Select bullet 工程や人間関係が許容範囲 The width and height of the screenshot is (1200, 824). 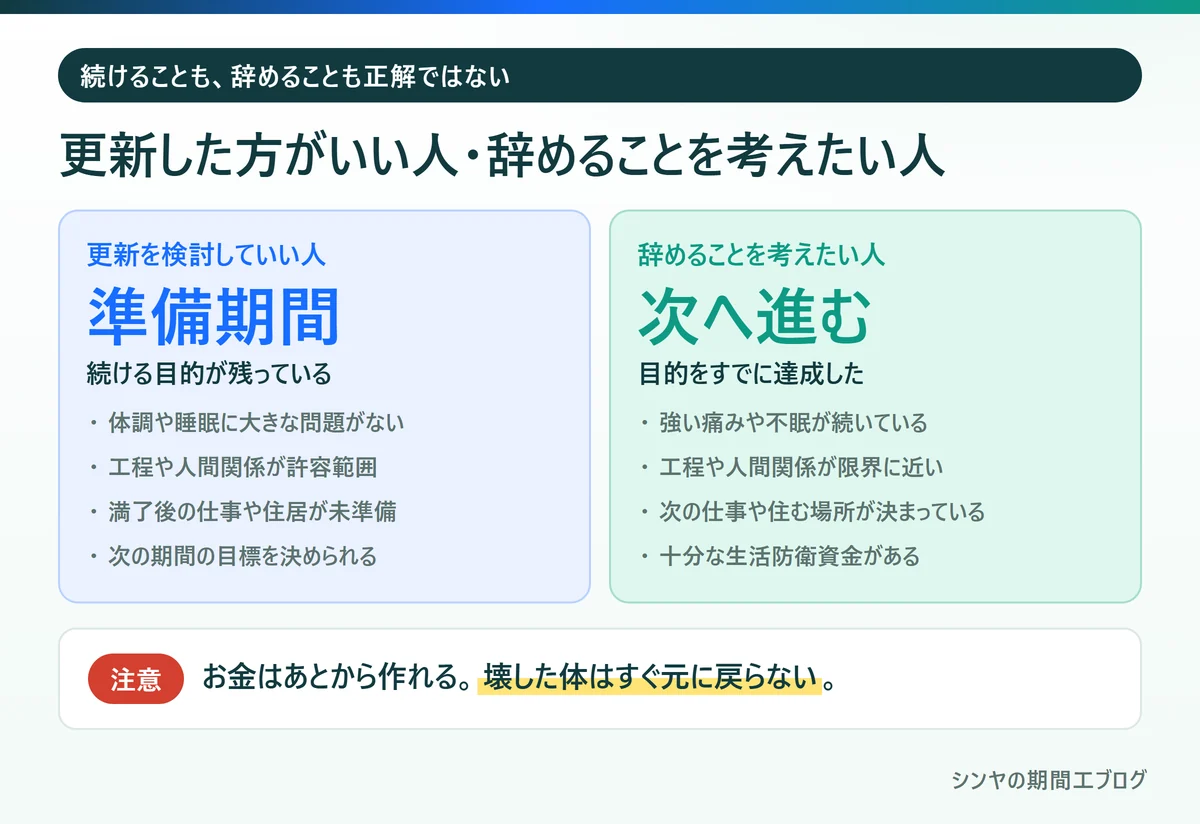[242, 467]
